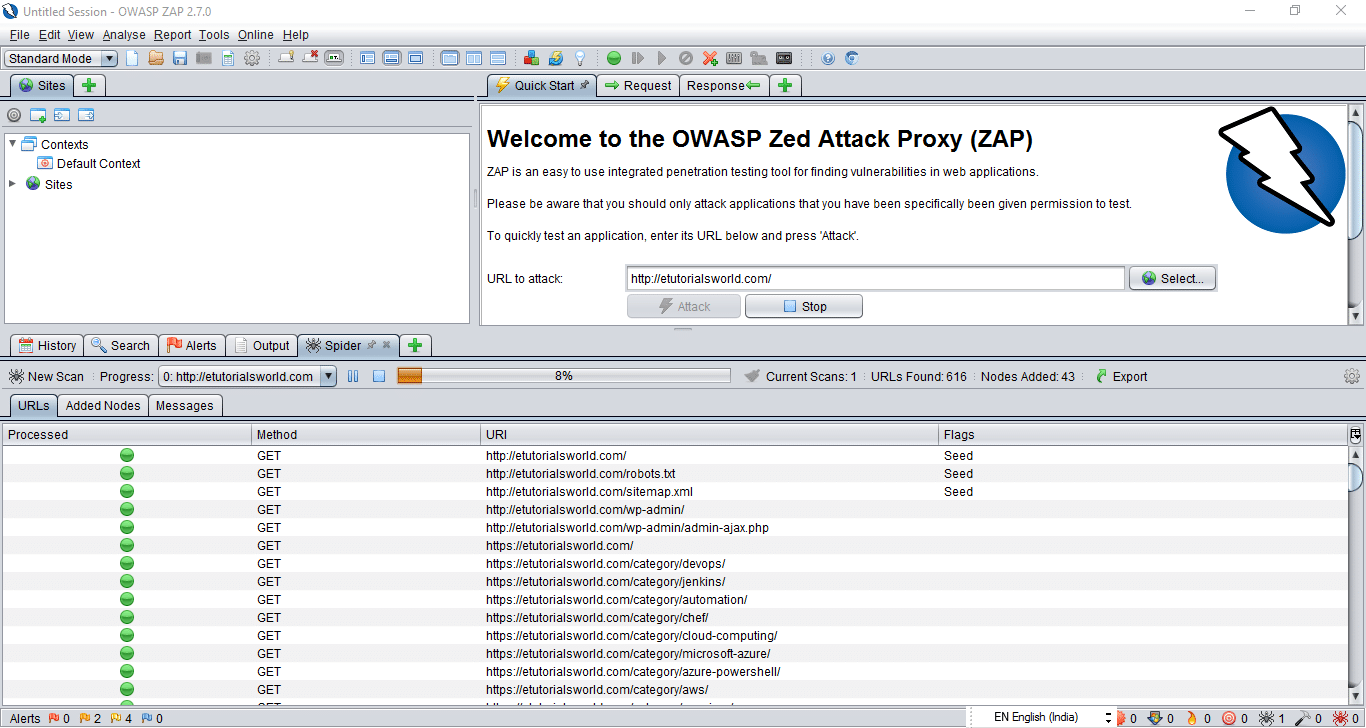Click the URL to attack input field

875,279
